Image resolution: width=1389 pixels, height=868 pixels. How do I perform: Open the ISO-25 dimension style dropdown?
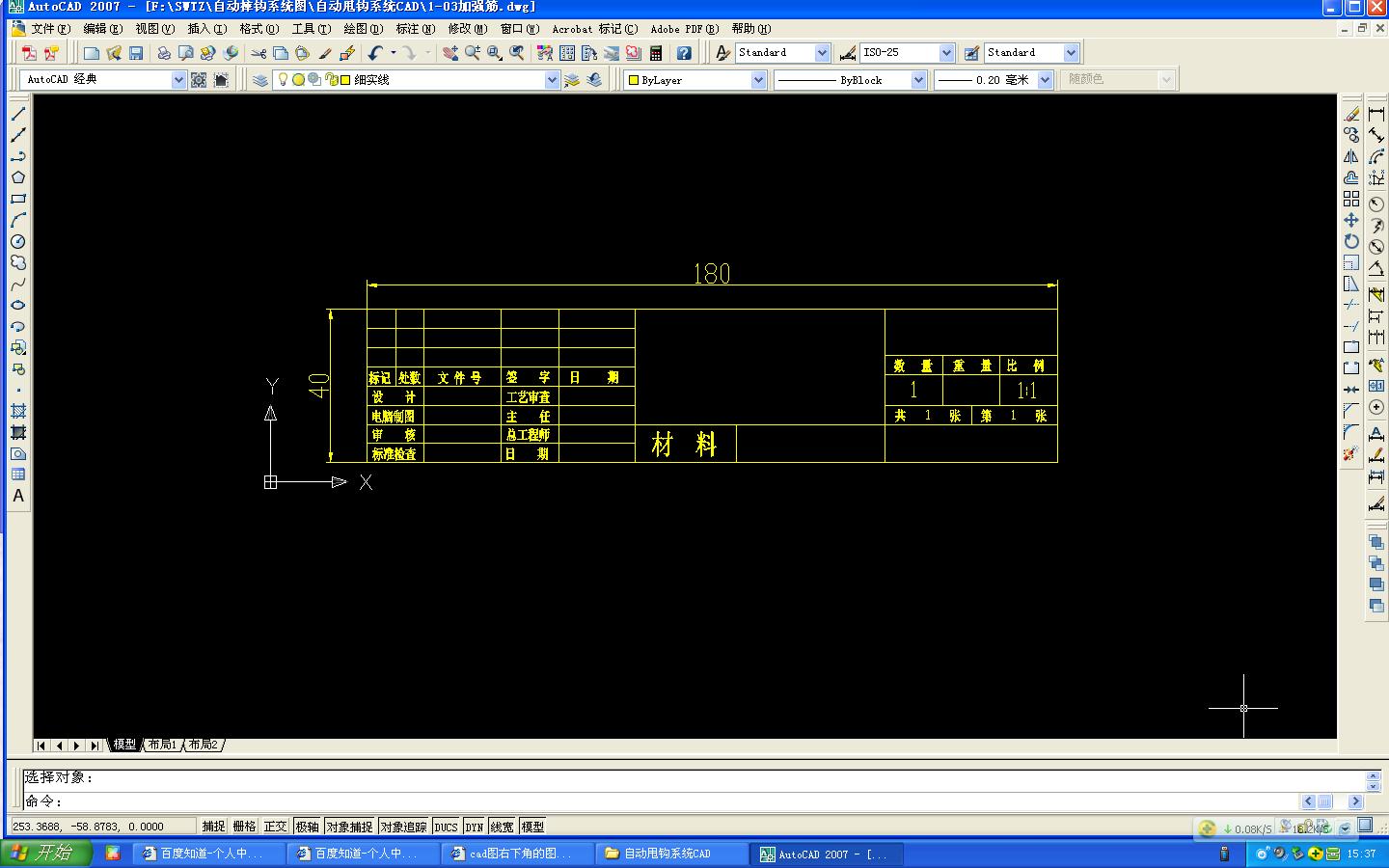(x=946, y=53)
